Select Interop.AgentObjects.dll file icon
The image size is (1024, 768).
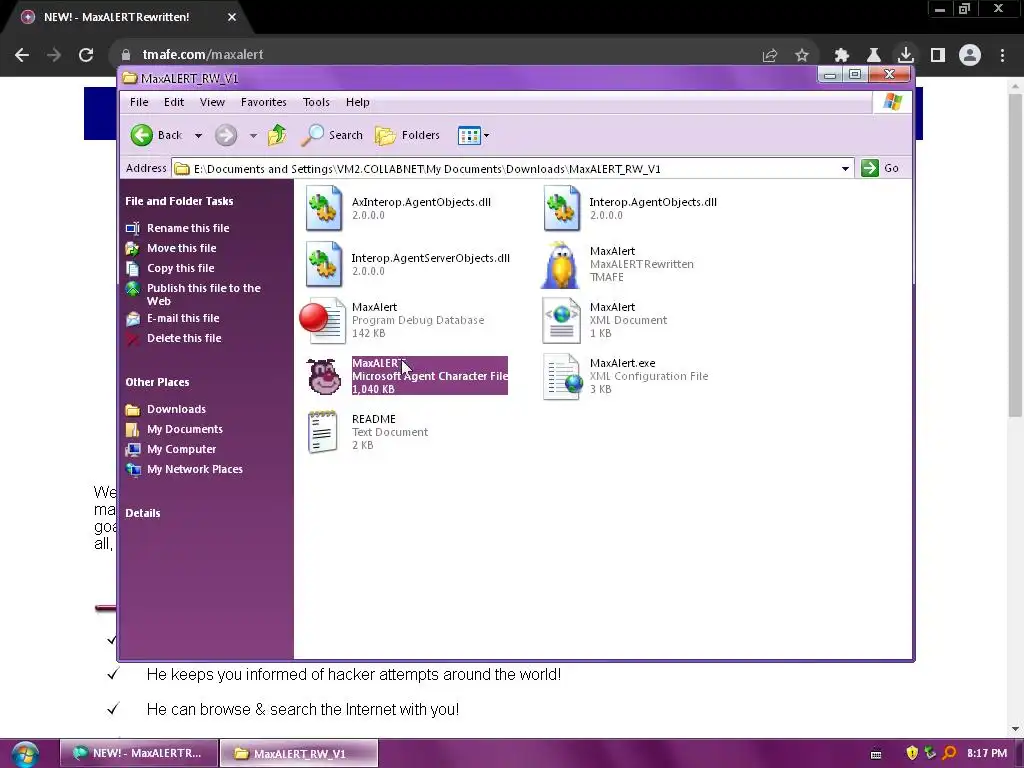[562, 208]
